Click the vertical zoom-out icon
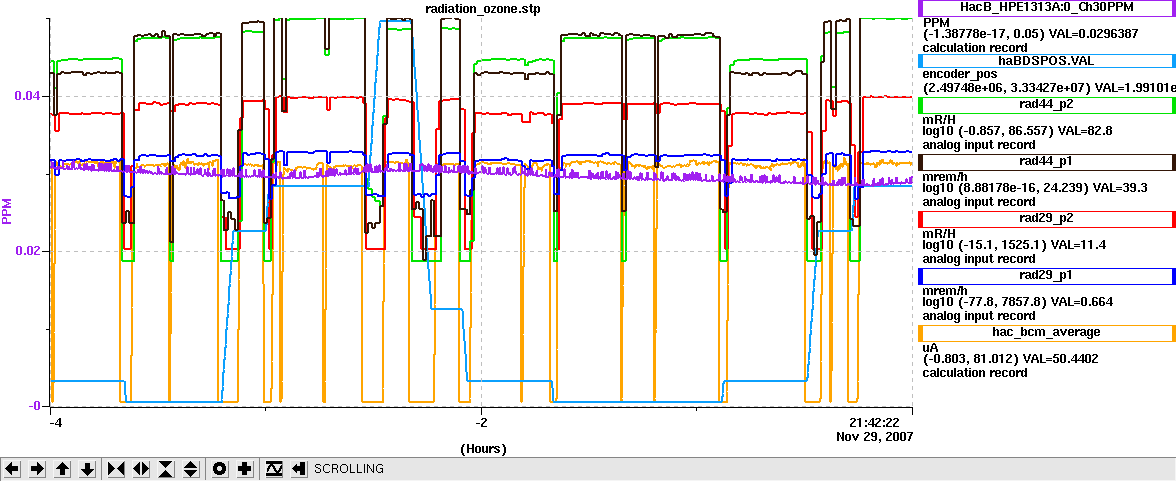1176x481 pixels. tap(191, 469)
